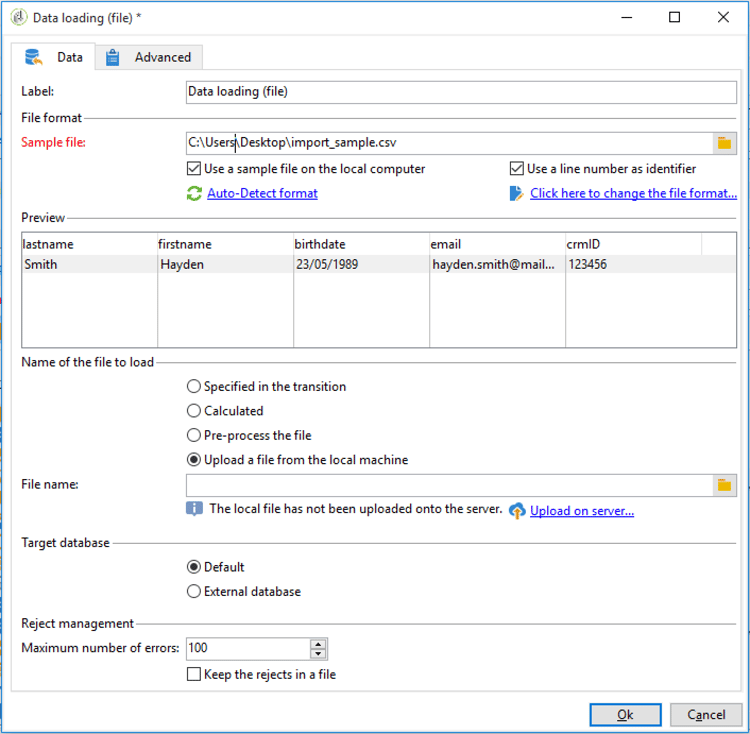The width and height of the screenshot is (750, 734).
Task: Click the Advanced tab clipboard icon
Action: tap(112, 57)
